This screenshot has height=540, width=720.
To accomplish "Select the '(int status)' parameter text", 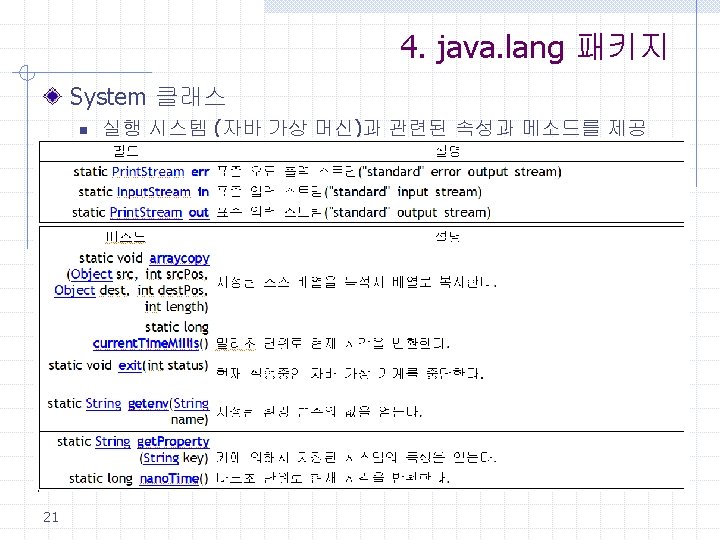I will coord(175,366).
